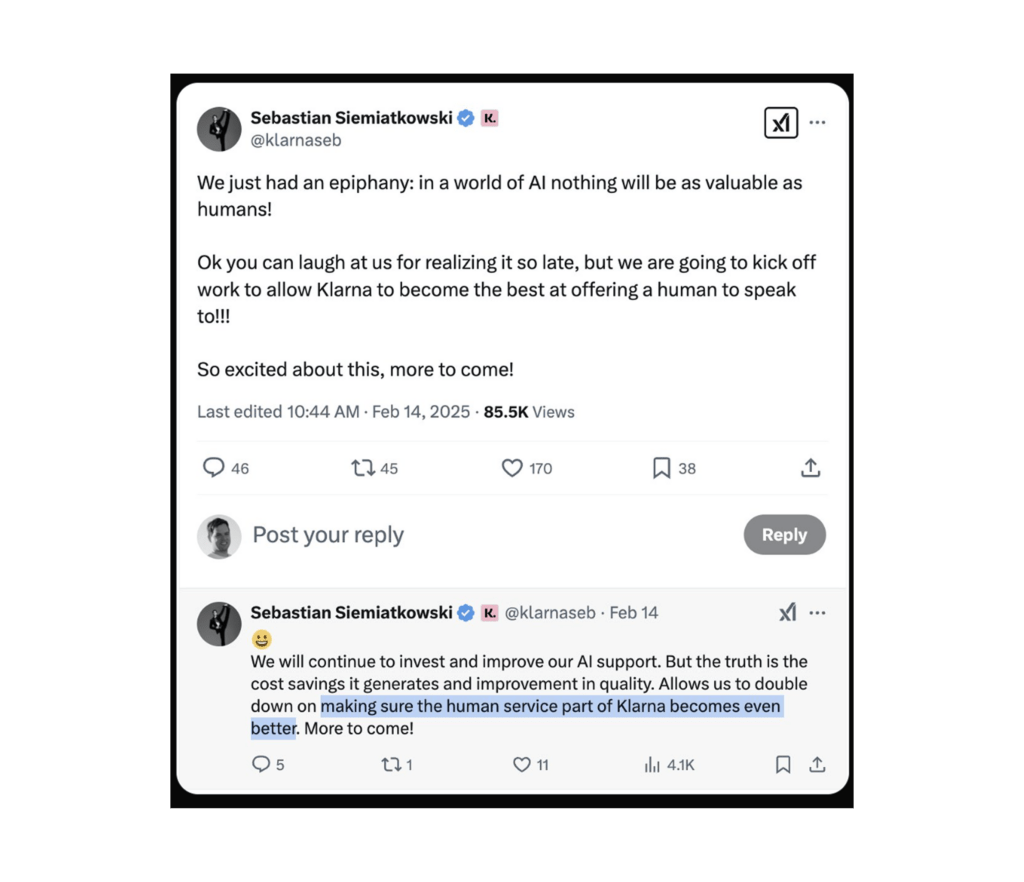Open replies via the reply bubble icon
This screenshot has width=1024, height=882.
(x=214, y=468)
